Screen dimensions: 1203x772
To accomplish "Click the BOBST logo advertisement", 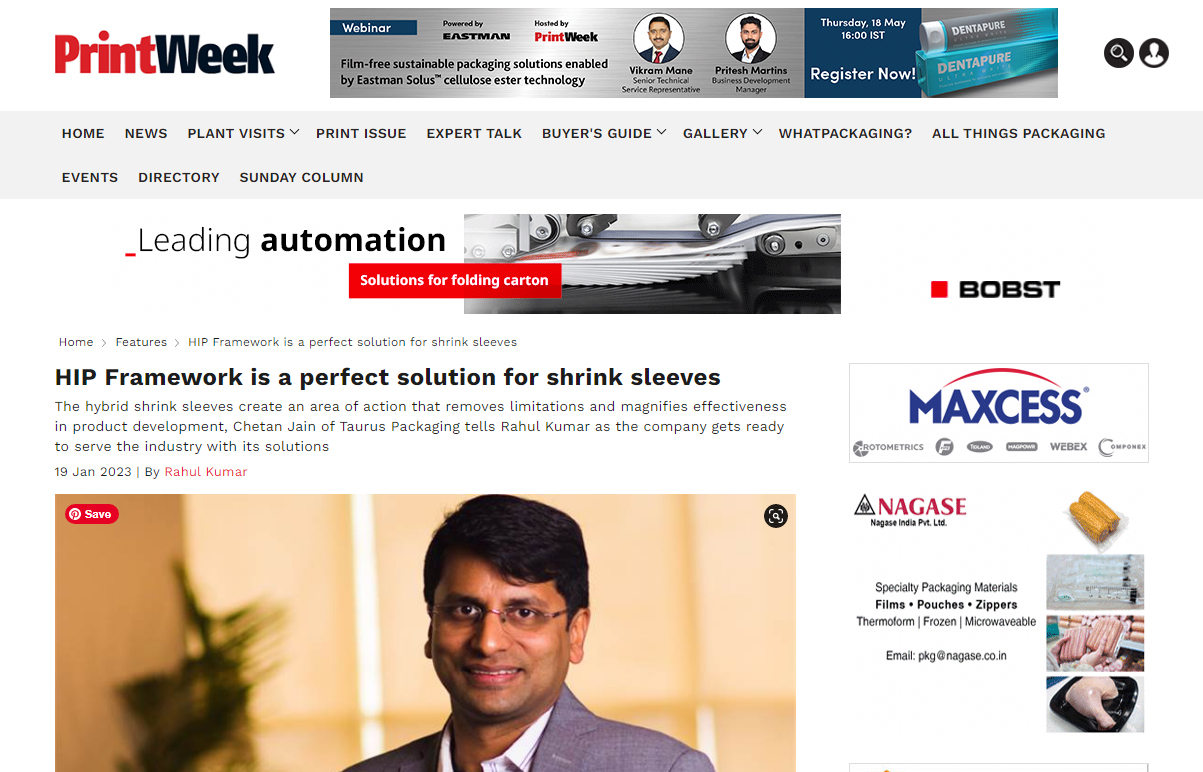I will point(995,289).
